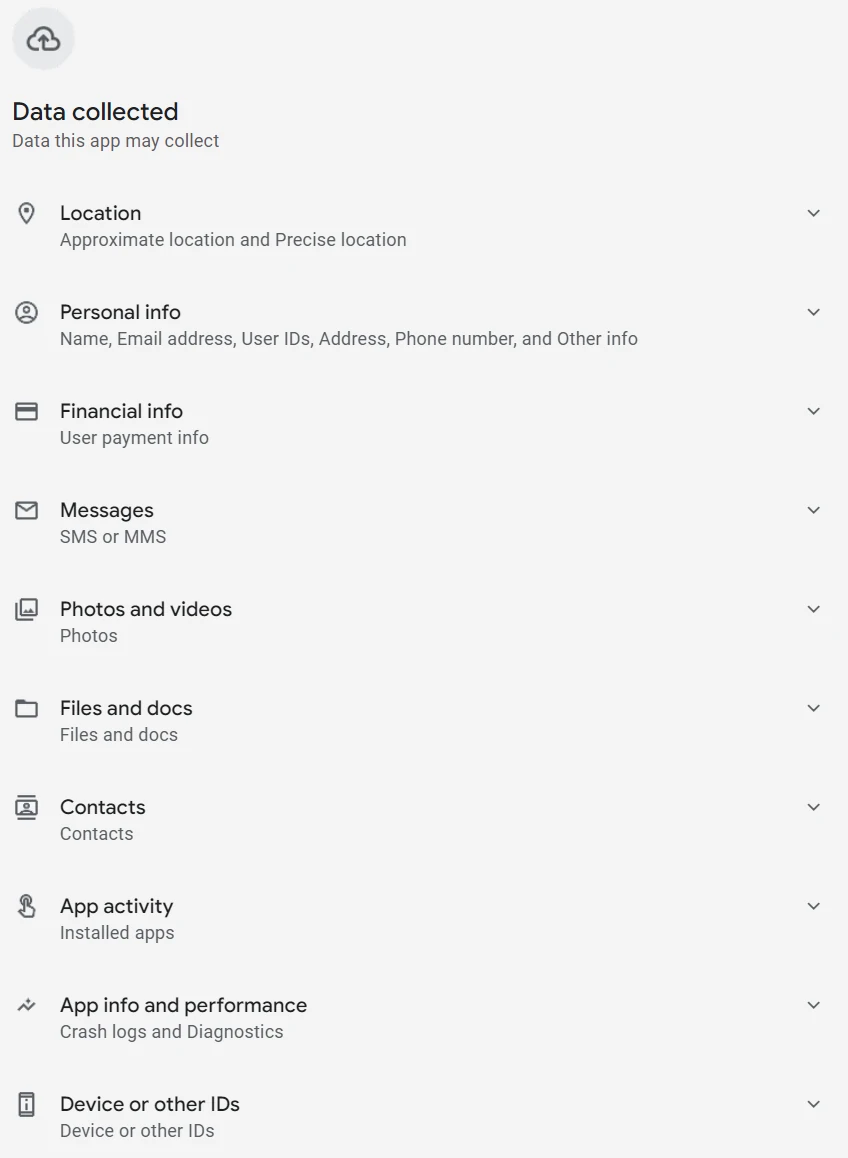Click the Location pin icon

click(26, 213)
